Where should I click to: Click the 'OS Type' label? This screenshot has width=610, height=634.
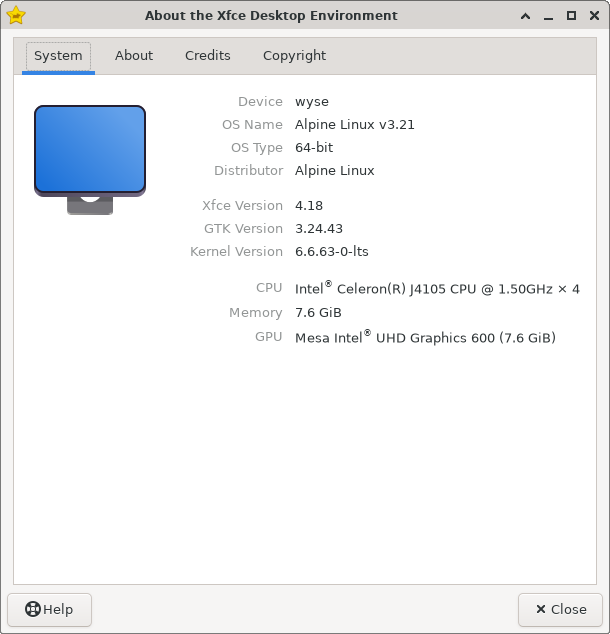(257, 148)
